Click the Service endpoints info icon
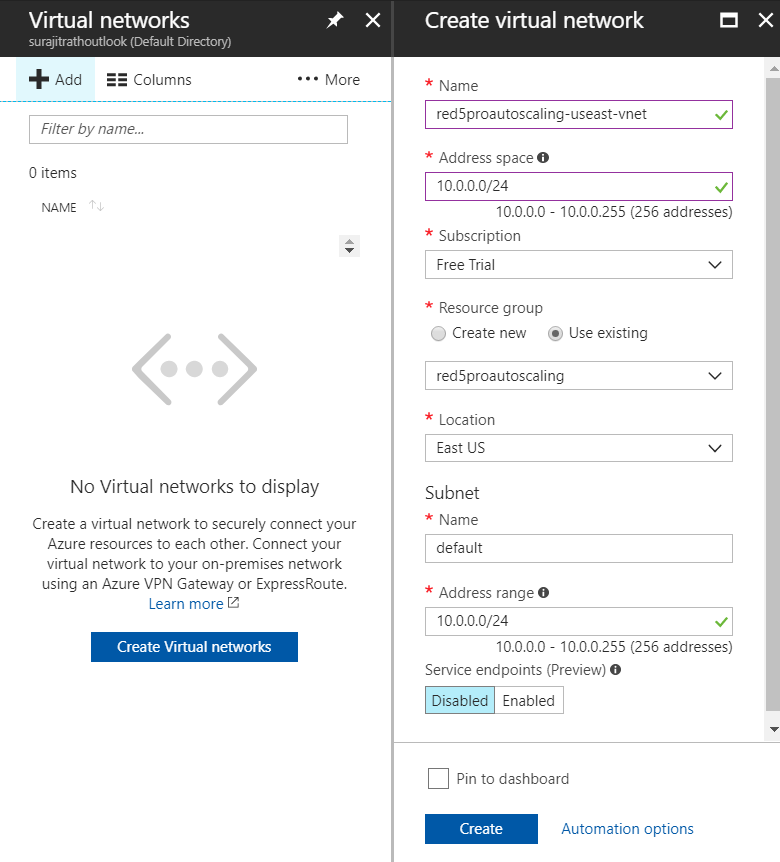Screen dimensions: 780x862 pyautogui.click(x=616, y=670)
